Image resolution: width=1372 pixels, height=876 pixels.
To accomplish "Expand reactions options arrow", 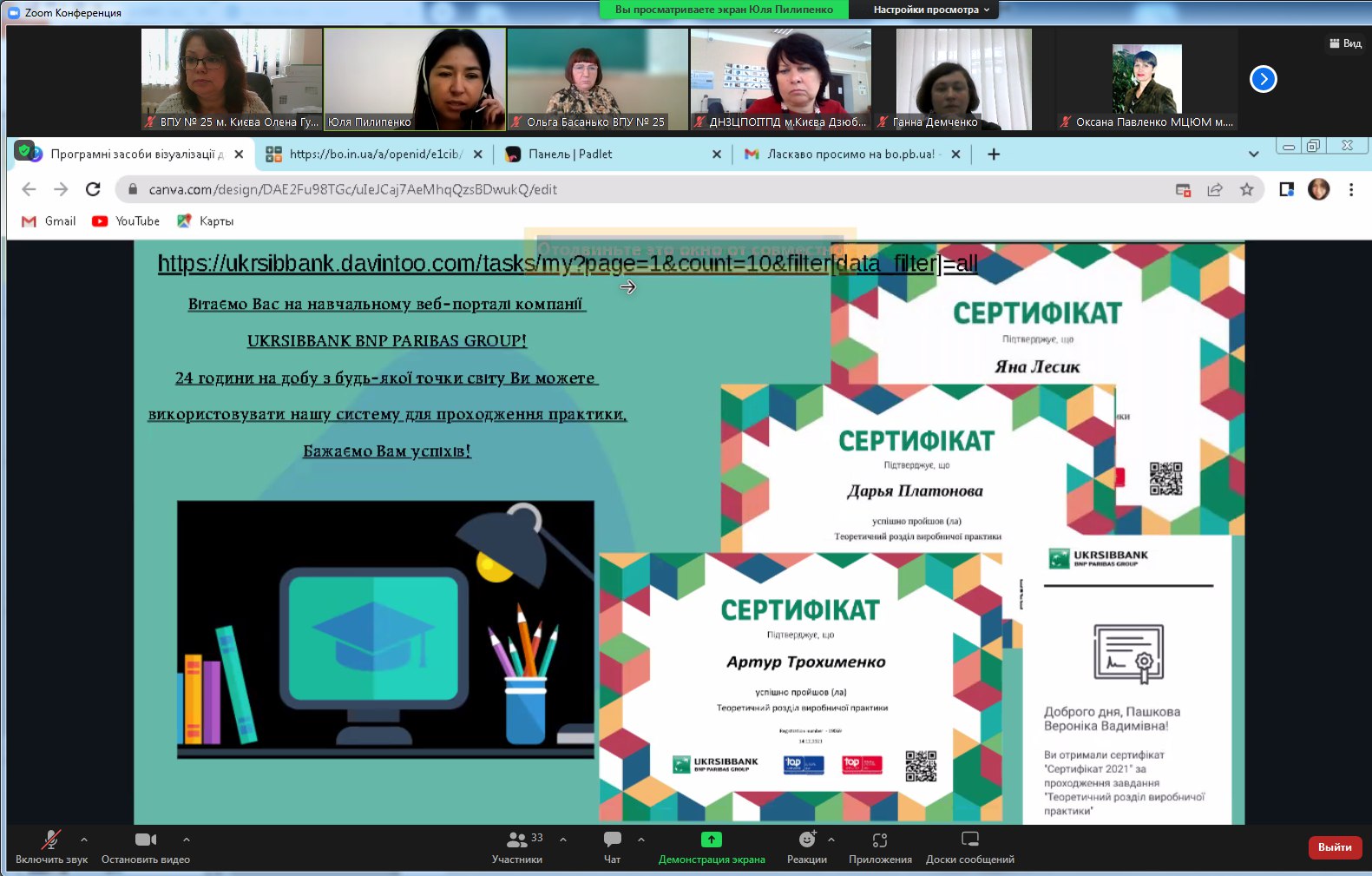I will (x=831, y=840).
